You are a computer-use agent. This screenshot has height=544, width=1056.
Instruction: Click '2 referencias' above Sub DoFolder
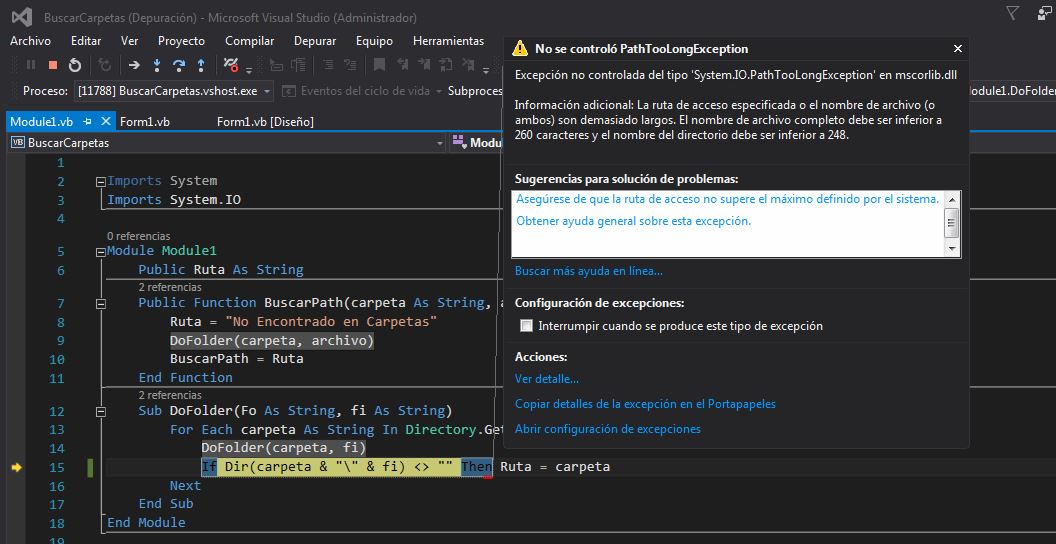pos(170,395)
